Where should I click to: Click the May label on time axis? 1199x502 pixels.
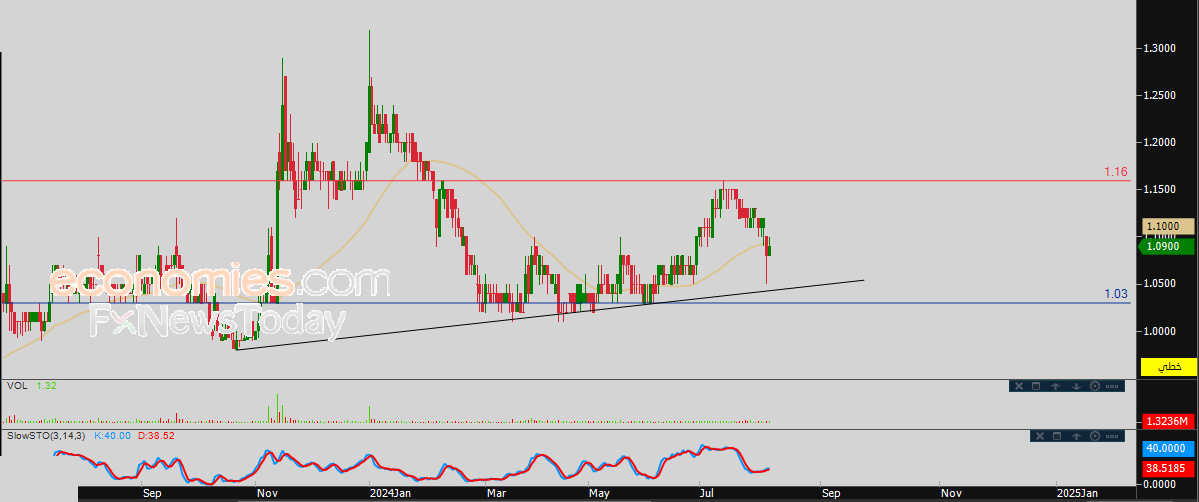[x=599, y=494]
